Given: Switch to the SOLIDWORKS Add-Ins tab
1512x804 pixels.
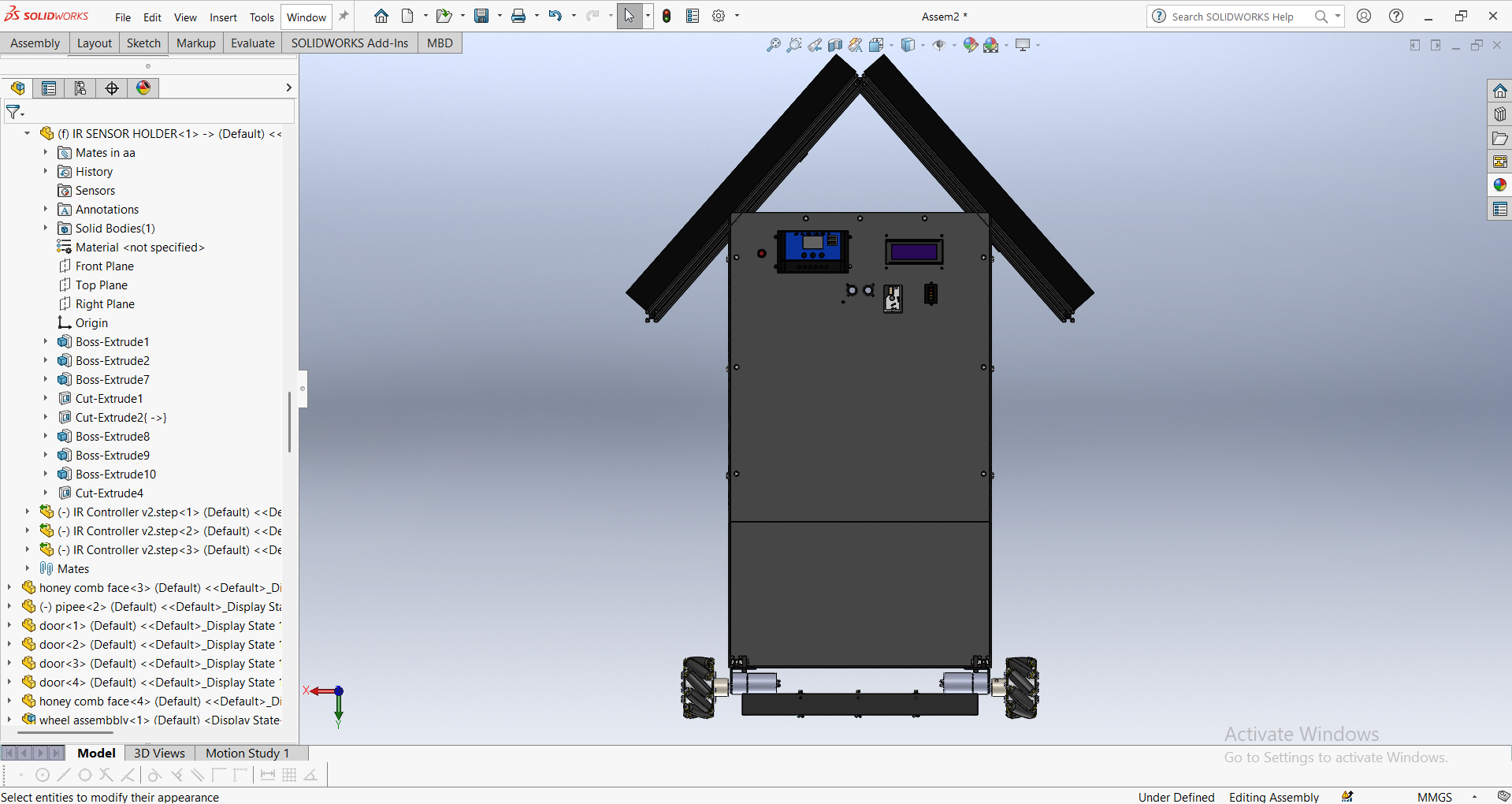Looking at the screenshot, I should point(350,43).
